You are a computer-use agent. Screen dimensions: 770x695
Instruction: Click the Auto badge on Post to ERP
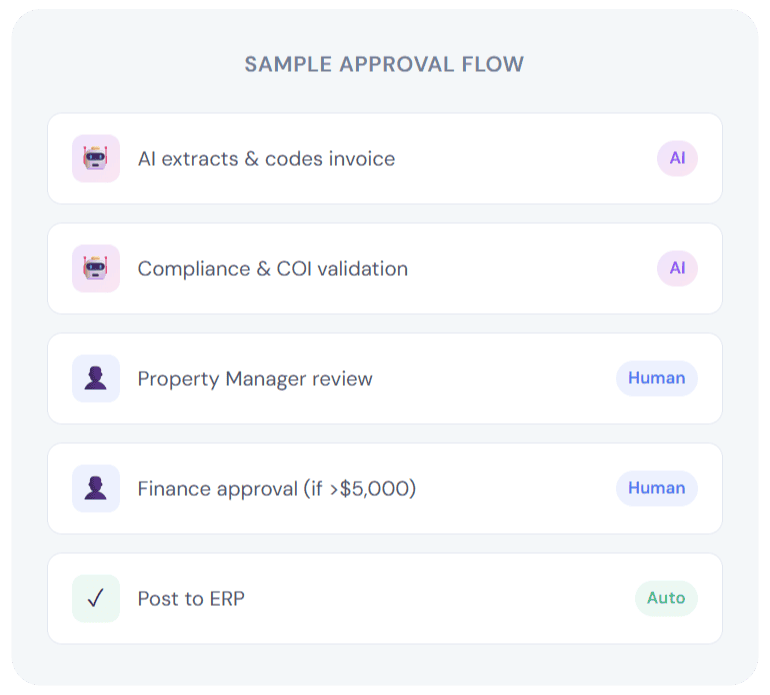click(666, 598)
